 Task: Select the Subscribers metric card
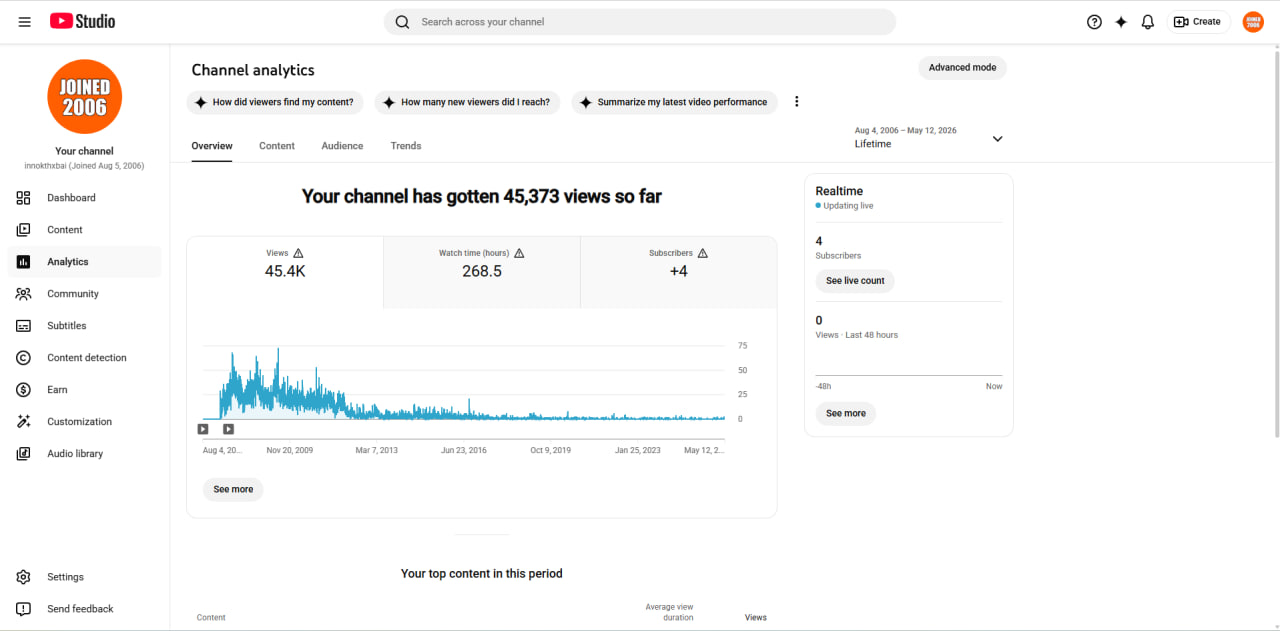pos(679,272)
